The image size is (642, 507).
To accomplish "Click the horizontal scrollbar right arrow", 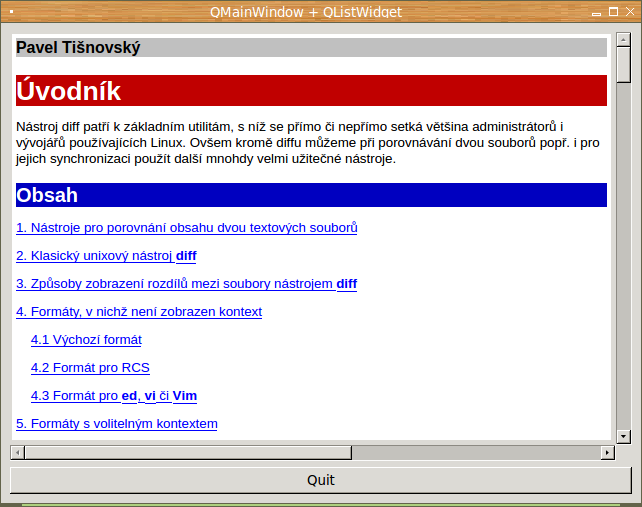I will [x=608, y=453].
